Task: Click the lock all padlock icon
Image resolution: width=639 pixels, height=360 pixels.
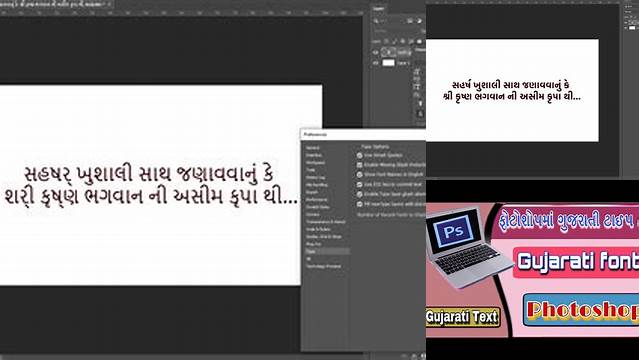Action: coord(419,41)
